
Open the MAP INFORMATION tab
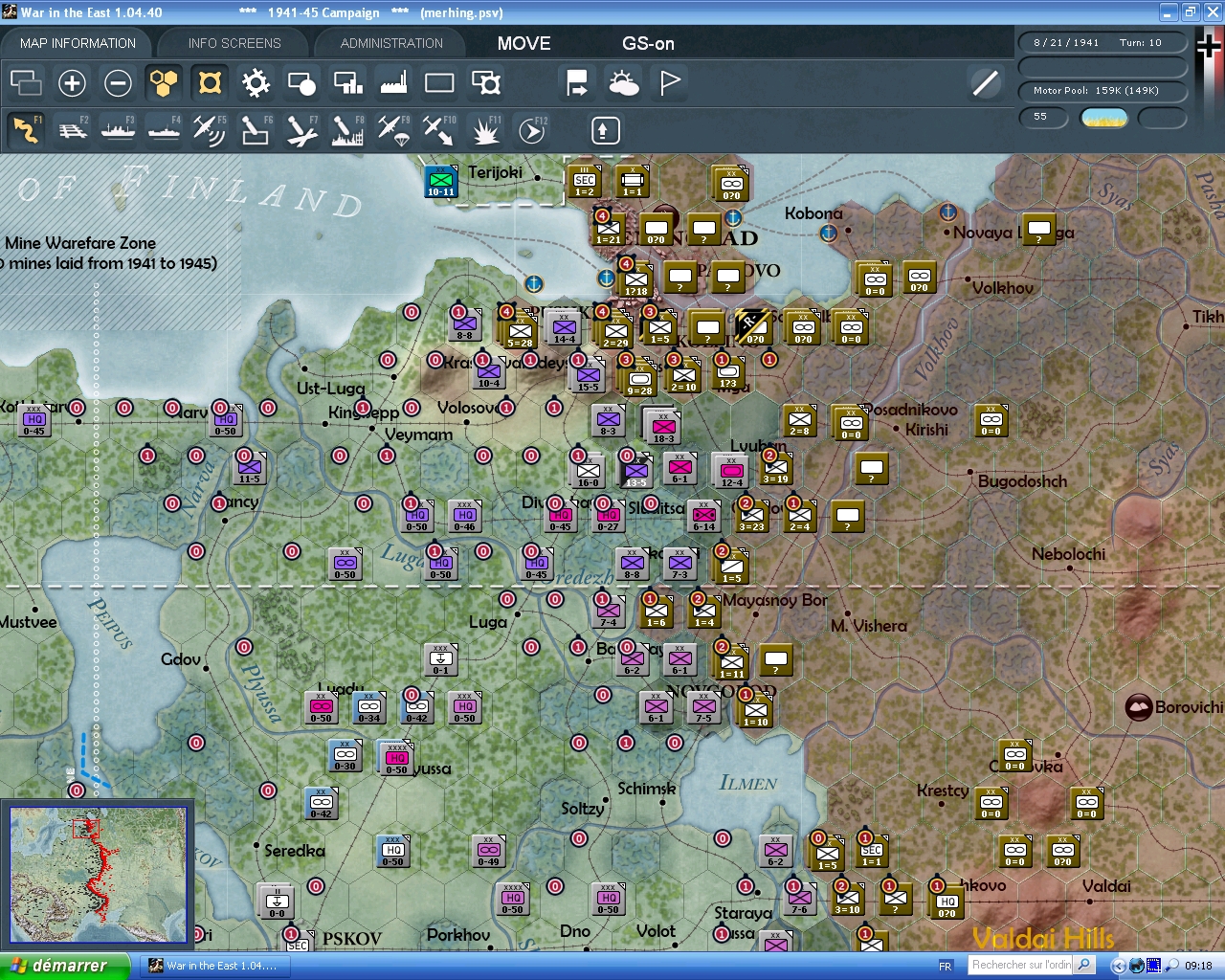coord(78,43)
